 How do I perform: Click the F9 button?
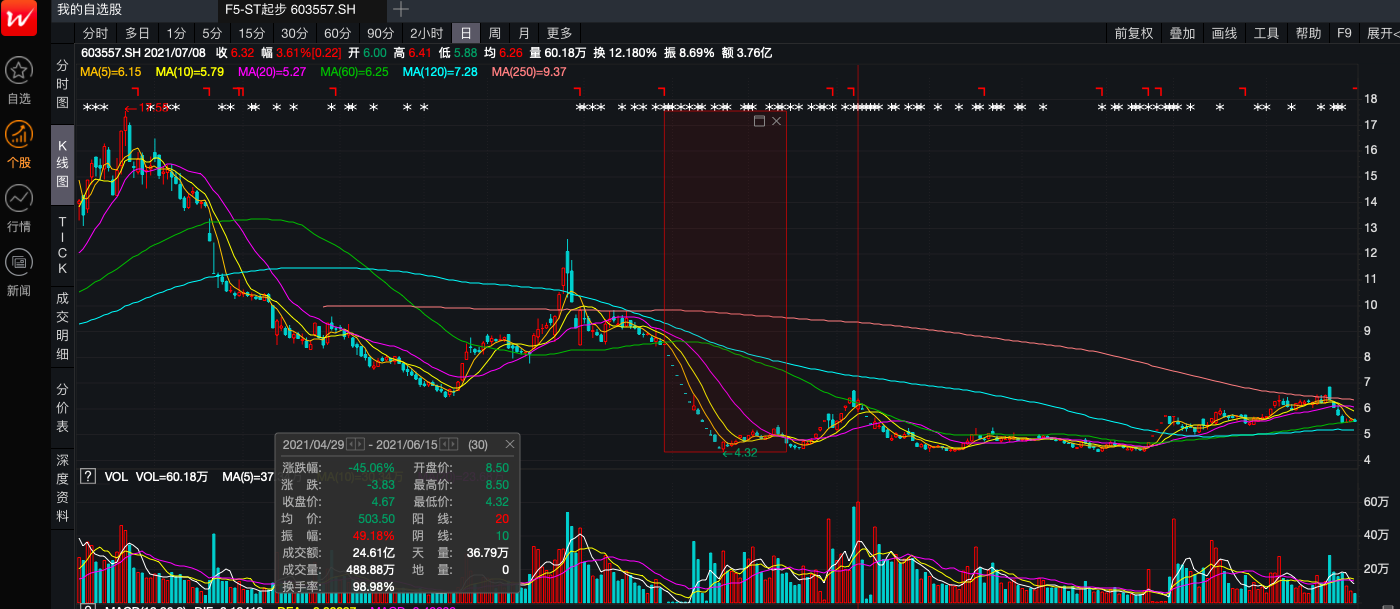(x=1345, y=33)
